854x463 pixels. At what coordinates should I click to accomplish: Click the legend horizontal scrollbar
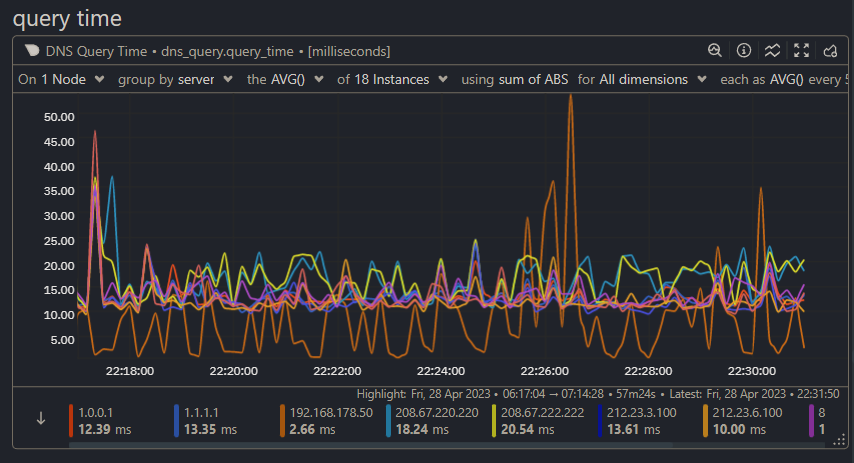[x=370, y=445]
